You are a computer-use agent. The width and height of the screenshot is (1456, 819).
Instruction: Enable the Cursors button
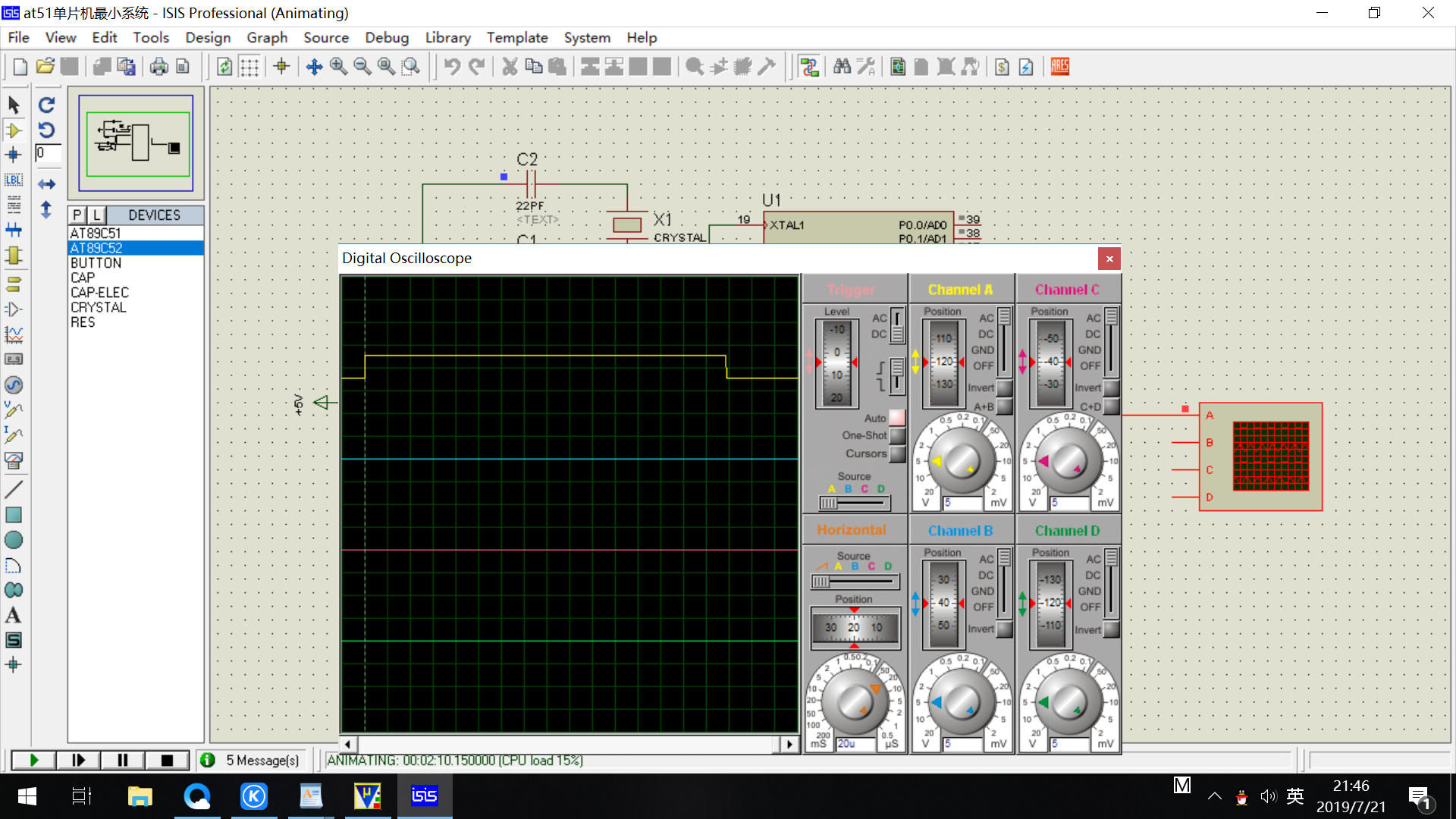click(x=897, y=454)
